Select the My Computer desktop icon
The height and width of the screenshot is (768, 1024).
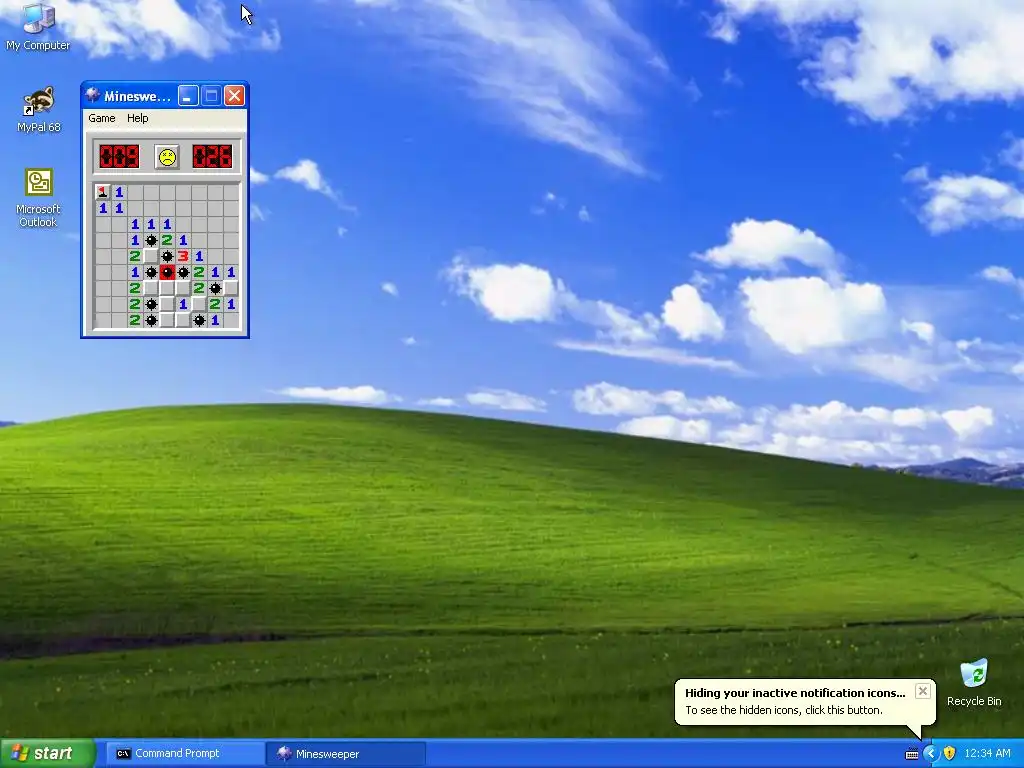(38, 27)
